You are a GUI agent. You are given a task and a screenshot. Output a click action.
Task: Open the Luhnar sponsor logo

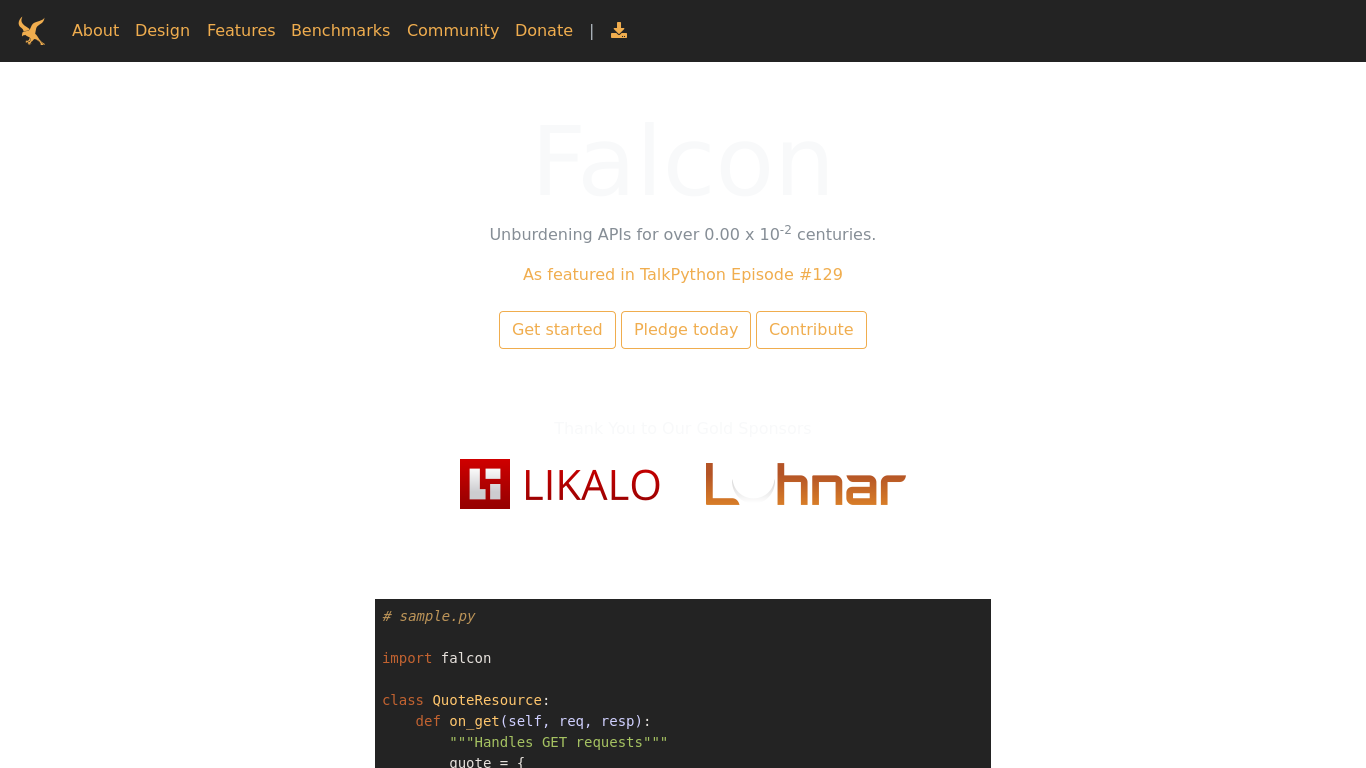pos(804,483)
